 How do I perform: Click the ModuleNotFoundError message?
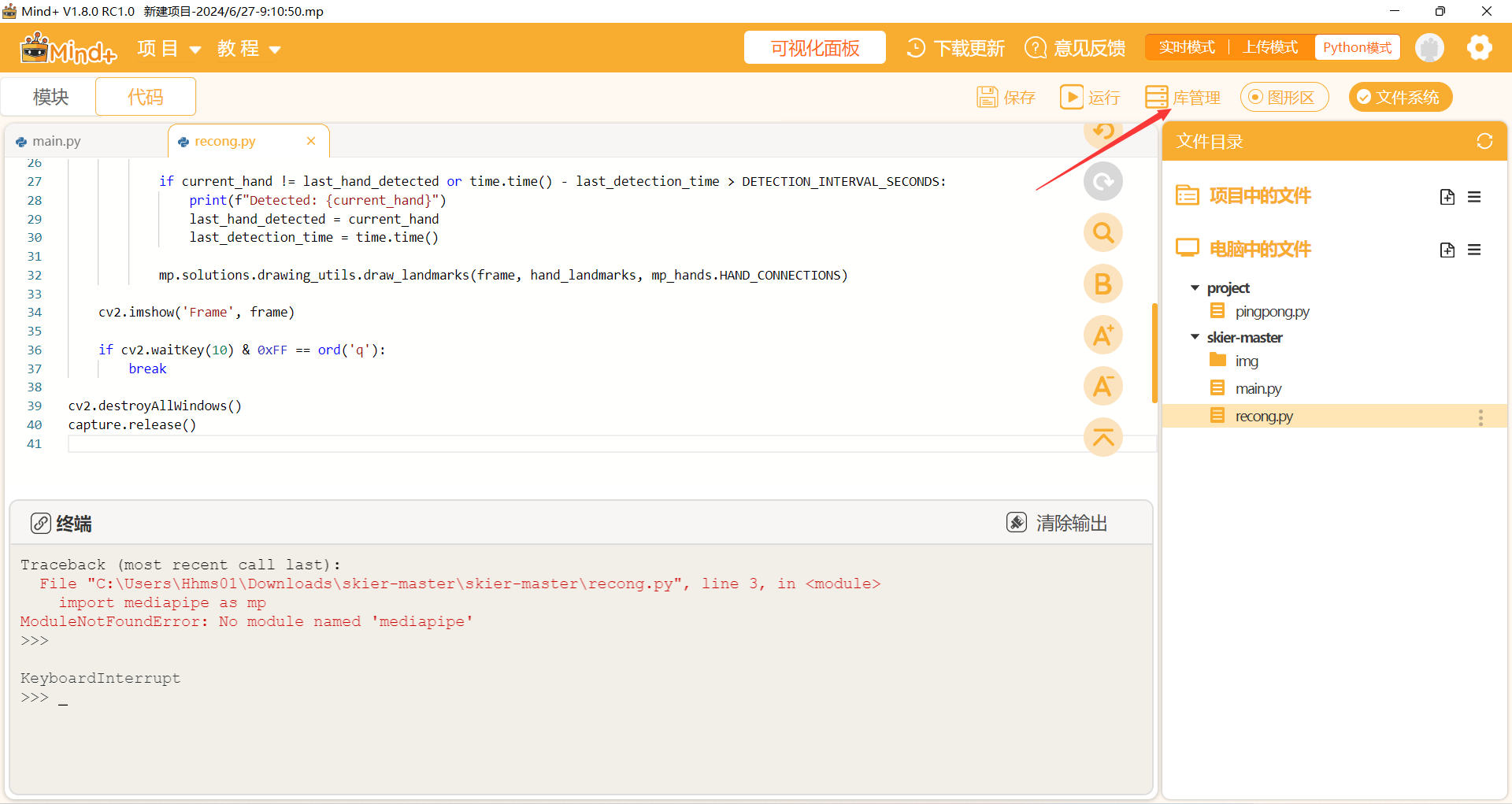[246, 622]
